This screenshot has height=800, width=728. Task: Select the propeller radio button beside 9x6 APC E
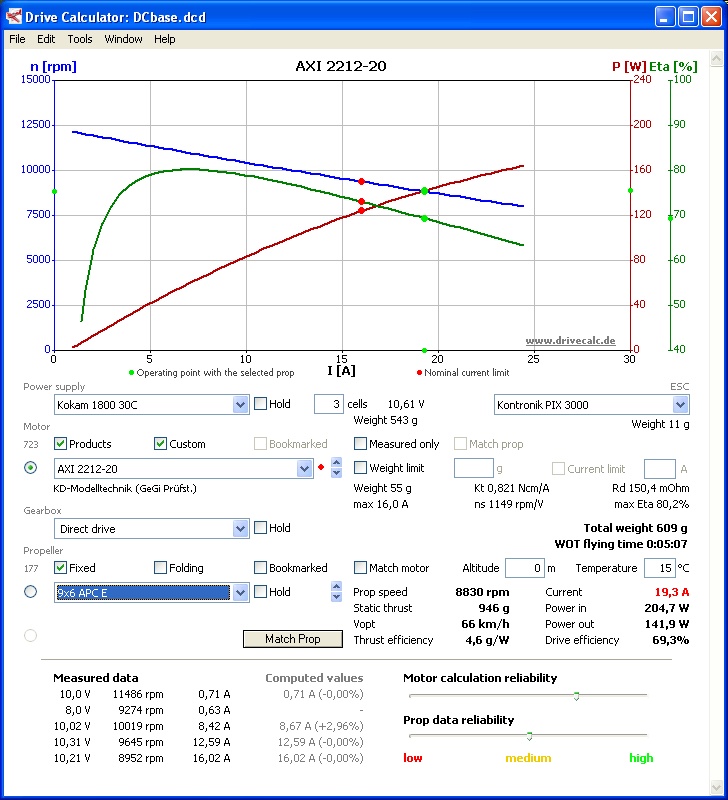point(30,592)
